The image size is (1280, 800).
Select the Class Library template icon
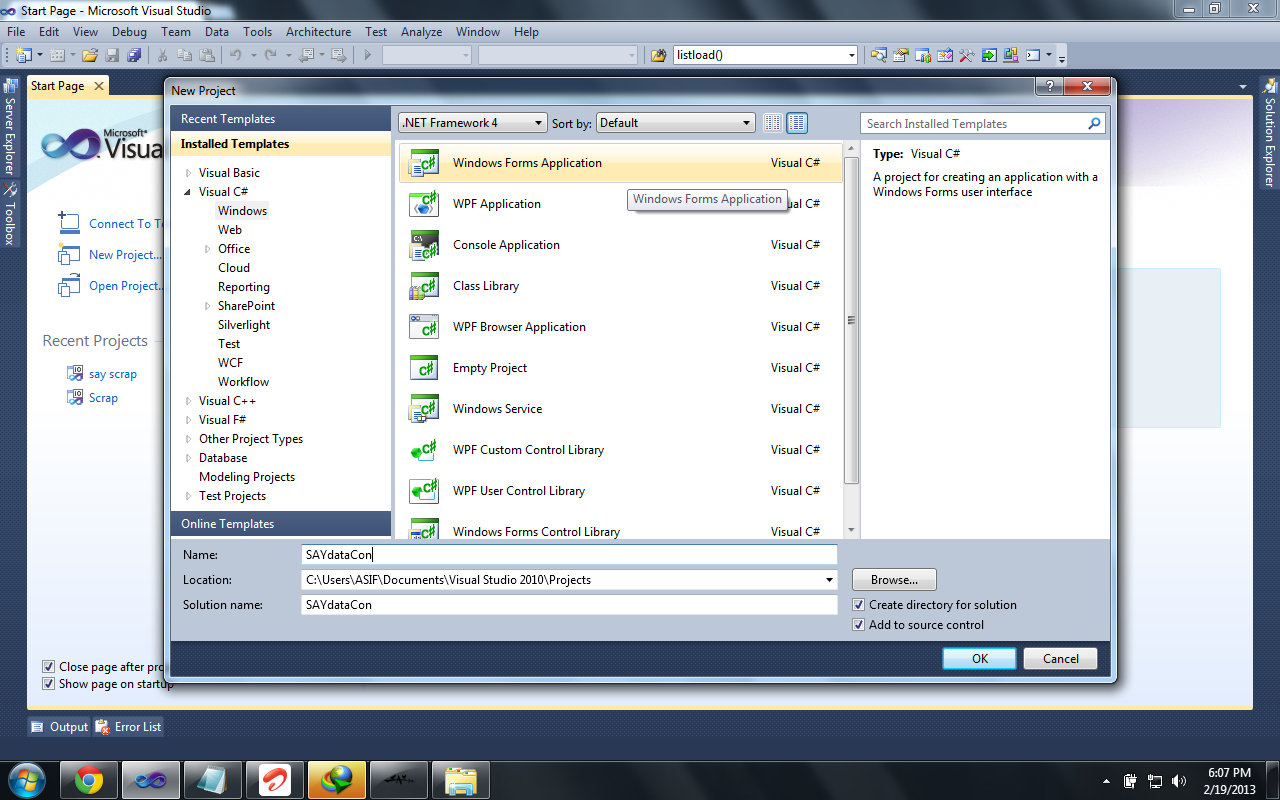(424, 286)
